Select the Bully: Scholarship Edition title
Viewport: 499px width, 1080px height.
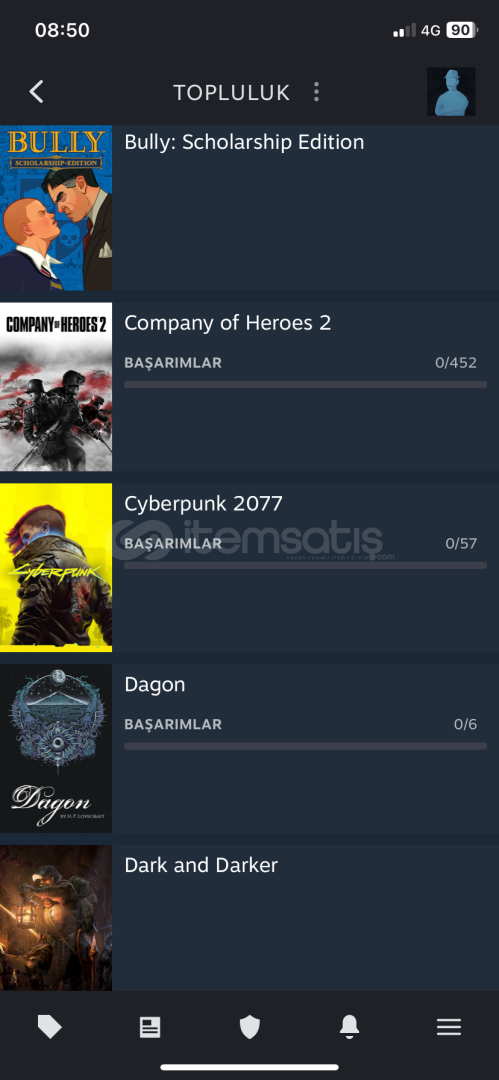pyautogui.click(x=244, y=142)
